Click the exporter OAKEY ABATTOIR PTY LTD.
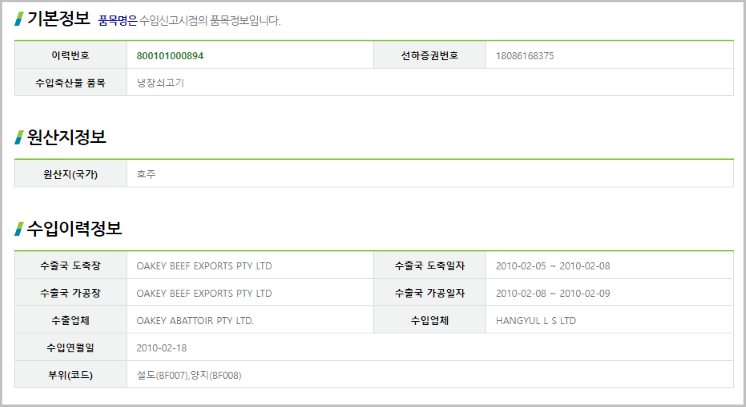The image size is (746, 407). (195, 321)
